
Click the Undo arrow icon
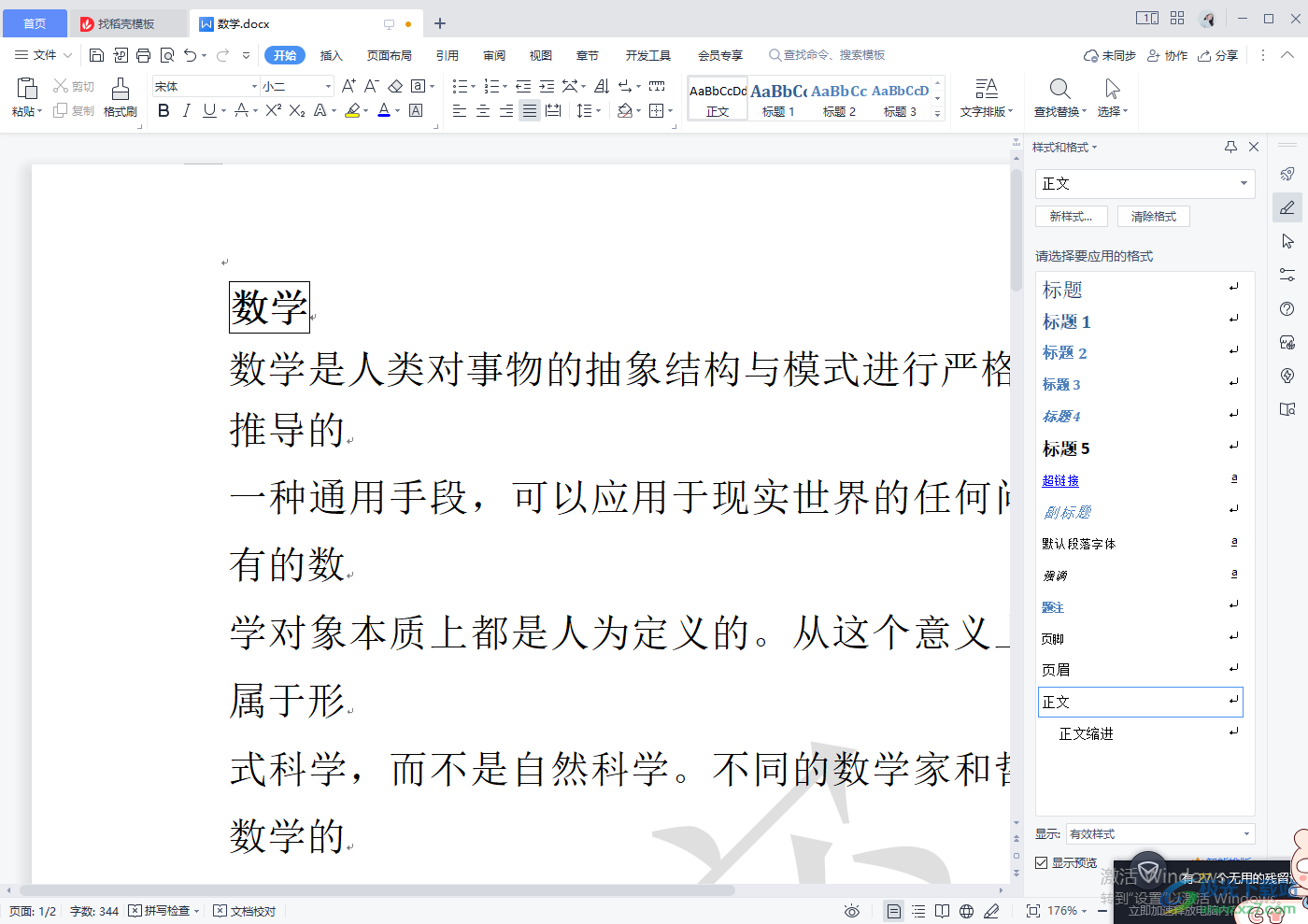[191, 55]
